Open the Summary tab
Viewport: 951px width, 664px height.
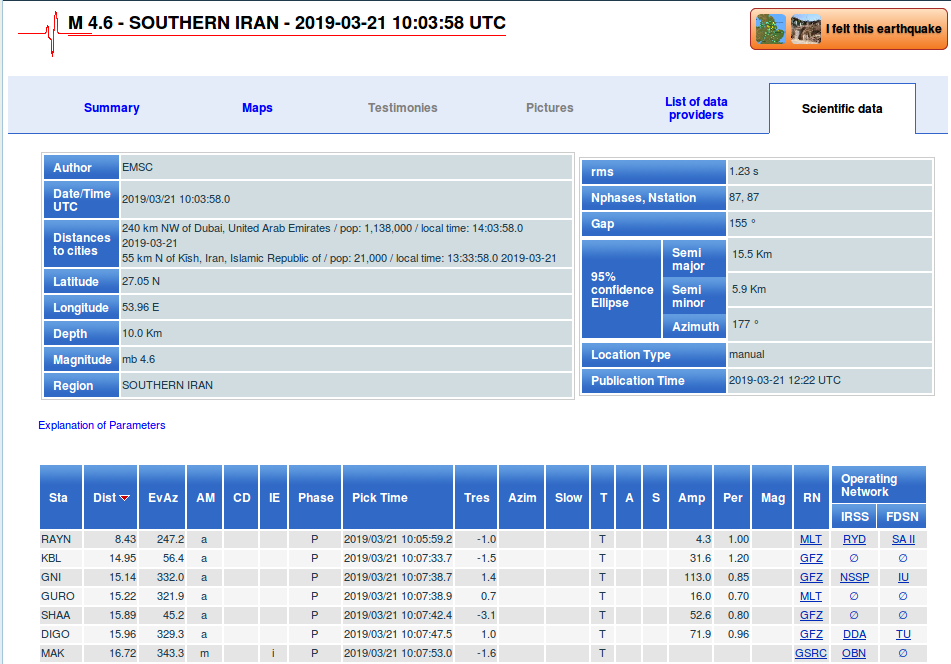point(111,108)
